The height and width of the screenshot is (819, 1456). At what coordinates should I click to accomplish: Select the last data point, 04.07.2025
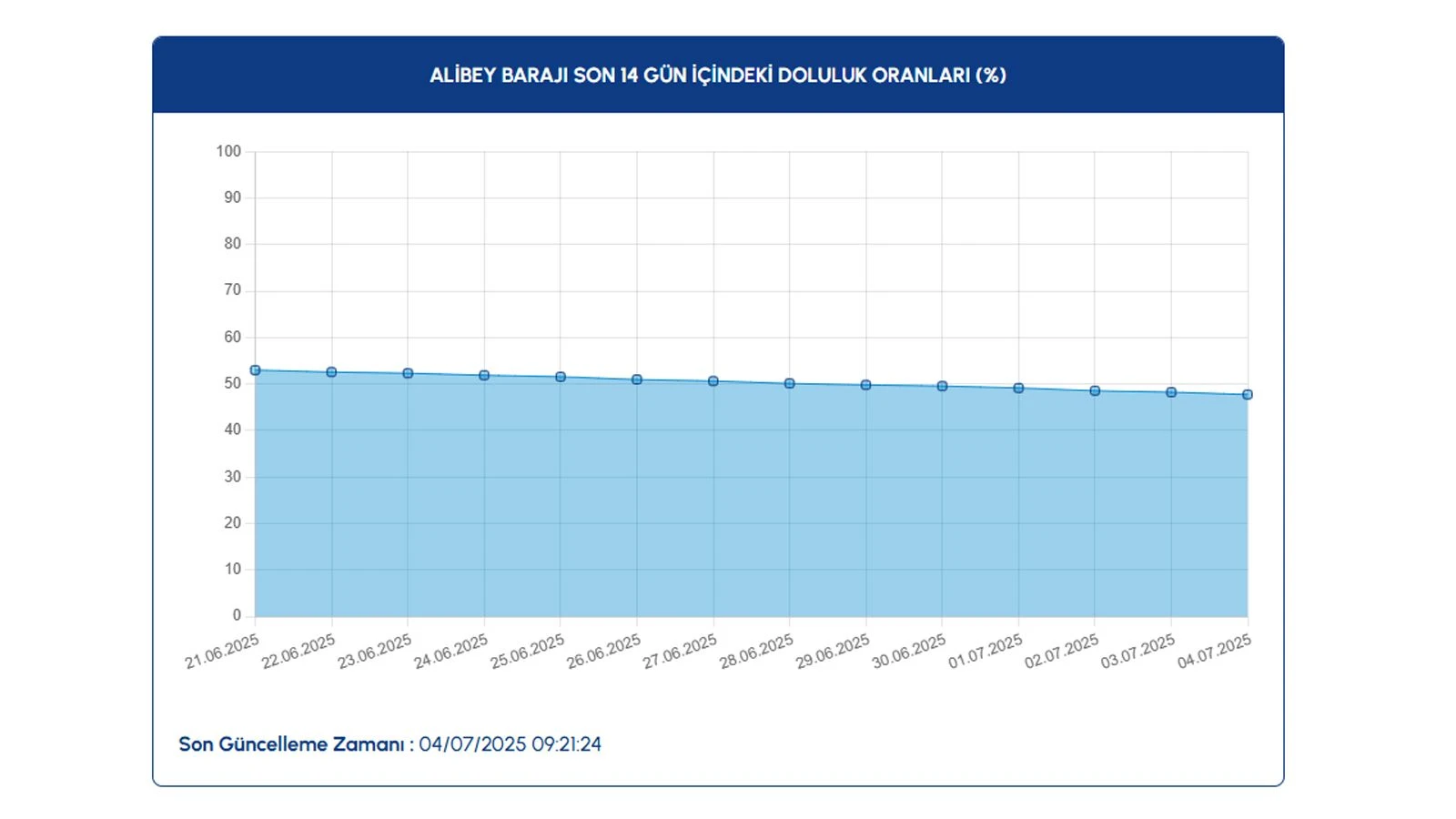[x=1248, y=395]
